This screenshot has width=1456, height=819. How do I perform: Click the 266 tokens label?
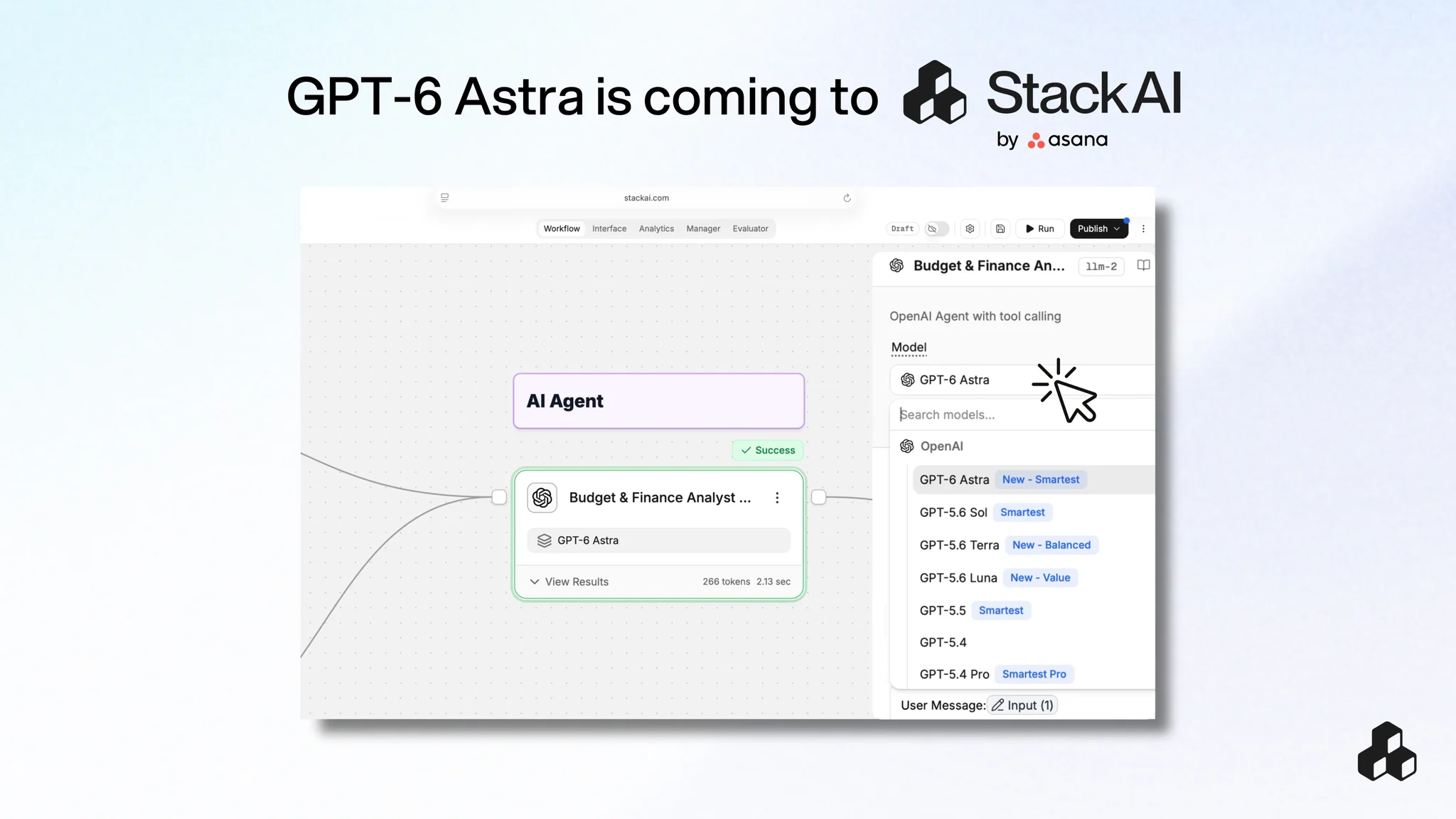726,582
